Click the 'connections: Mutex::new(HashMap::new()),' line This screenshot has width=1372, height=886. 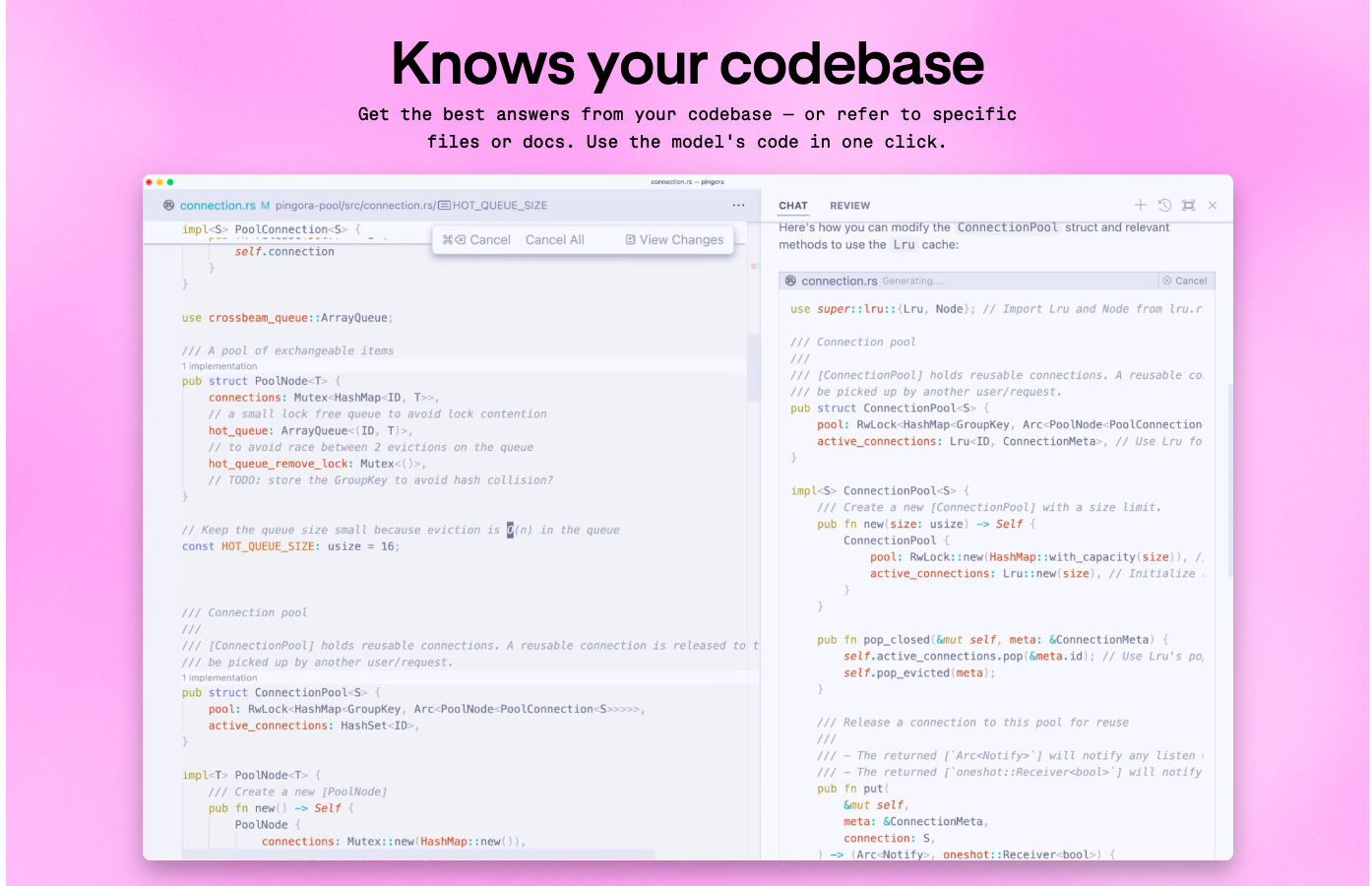(x=394, y=842)
